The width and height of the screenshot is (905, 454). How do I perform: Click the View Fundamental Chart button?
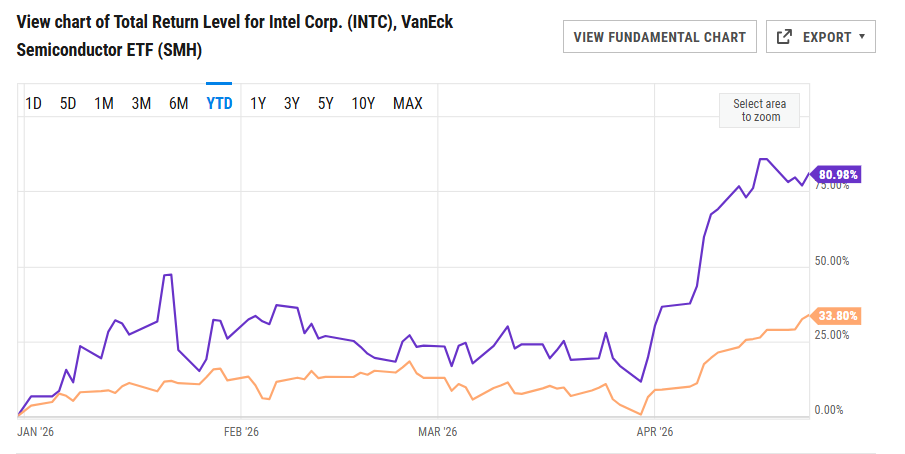[x=659, y=37]
